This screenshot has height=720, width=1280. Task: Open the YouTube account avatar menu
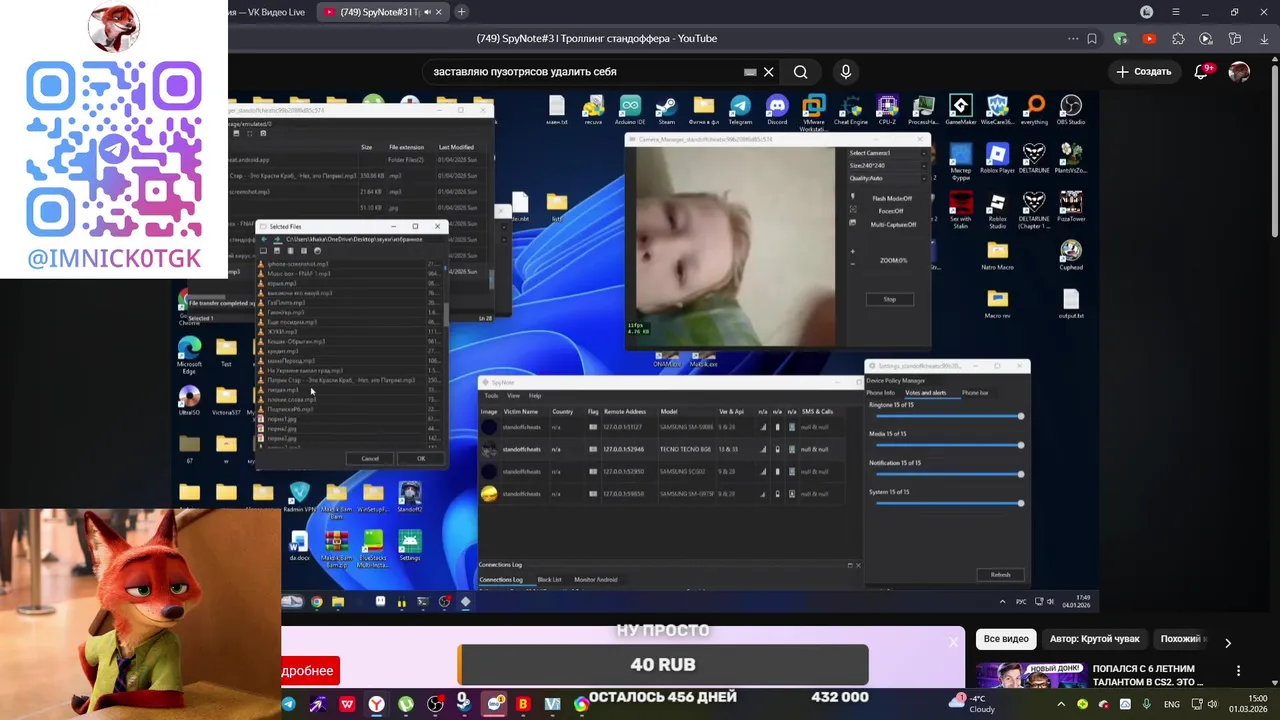1239,72
